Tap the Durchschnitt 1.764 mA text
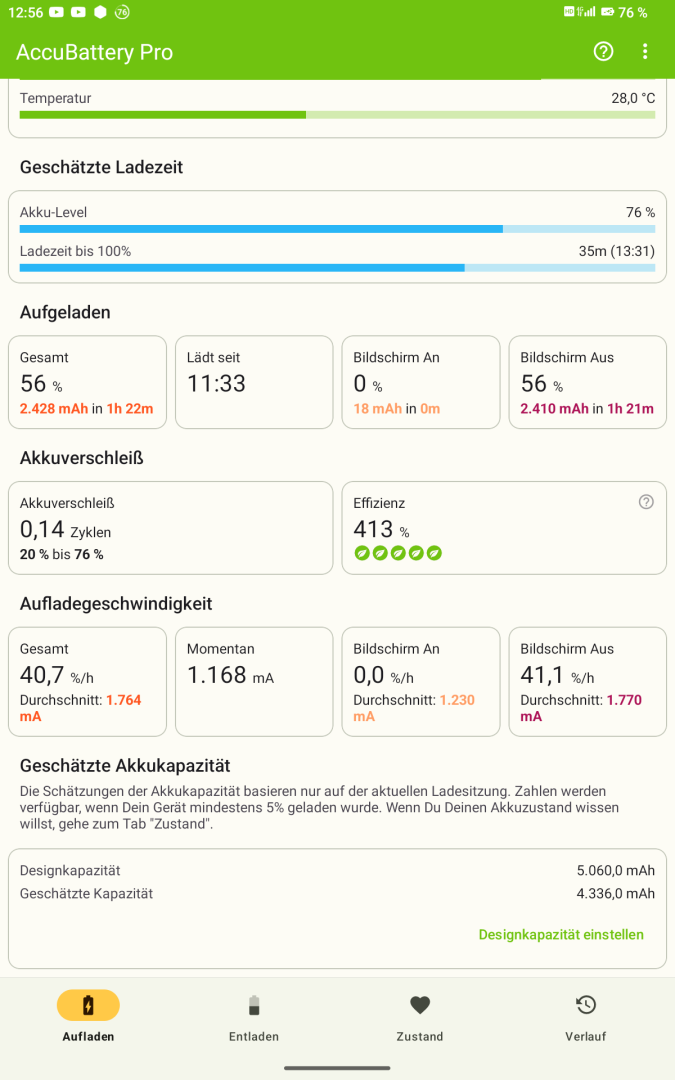Image resolution: width=675 pixels, height=1080 pixels. tap(81, 708)
